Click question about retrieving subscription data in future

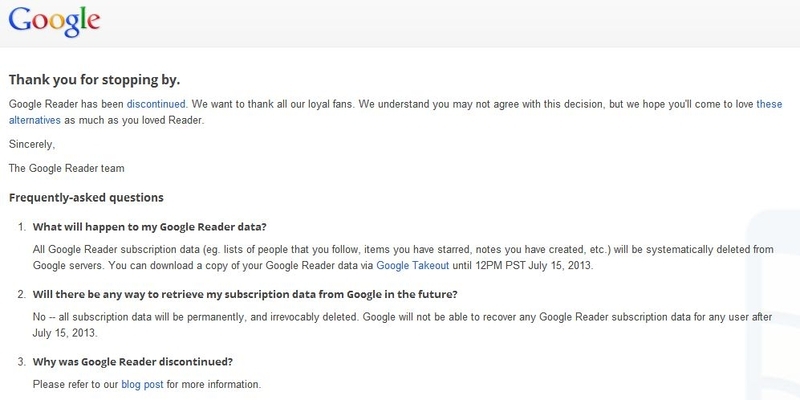pyautogui.click(x=245, y=294)
